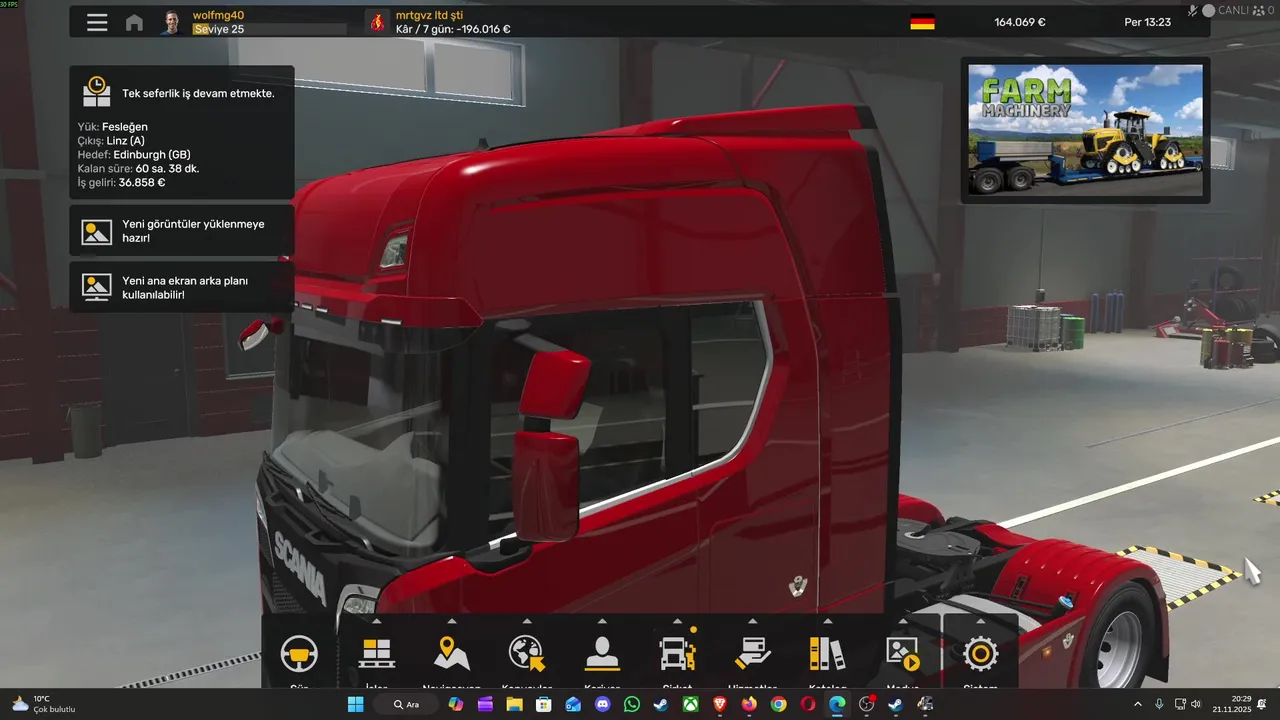Open the Navigasyon map pin icon
Image resolution: width=1280 pixels, height=720 pixels.
(452, 654)
